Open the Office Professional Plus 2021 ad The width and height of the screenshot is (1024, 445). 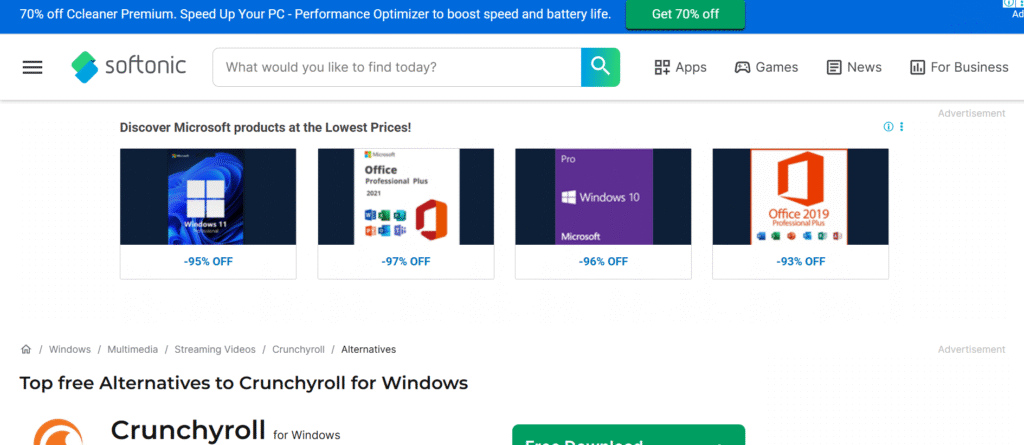coord(405,197)
